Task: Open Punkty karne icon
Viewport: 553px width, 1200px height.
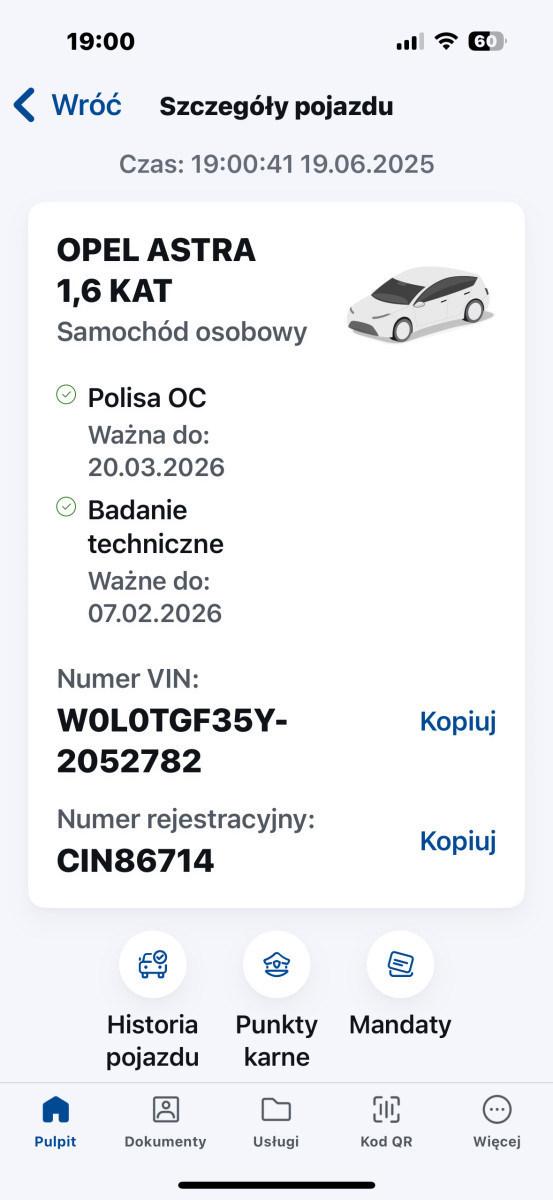Action: 277,965
